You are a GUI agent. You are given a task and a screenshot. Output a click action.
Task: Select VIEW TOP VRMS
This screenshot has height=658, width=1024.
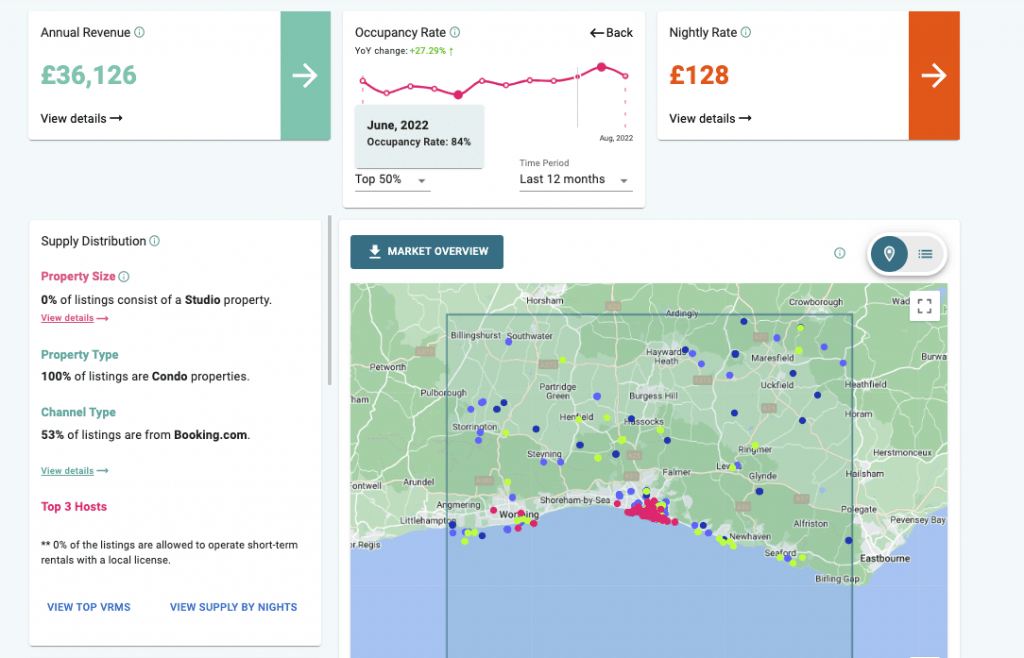pos(88,607)
